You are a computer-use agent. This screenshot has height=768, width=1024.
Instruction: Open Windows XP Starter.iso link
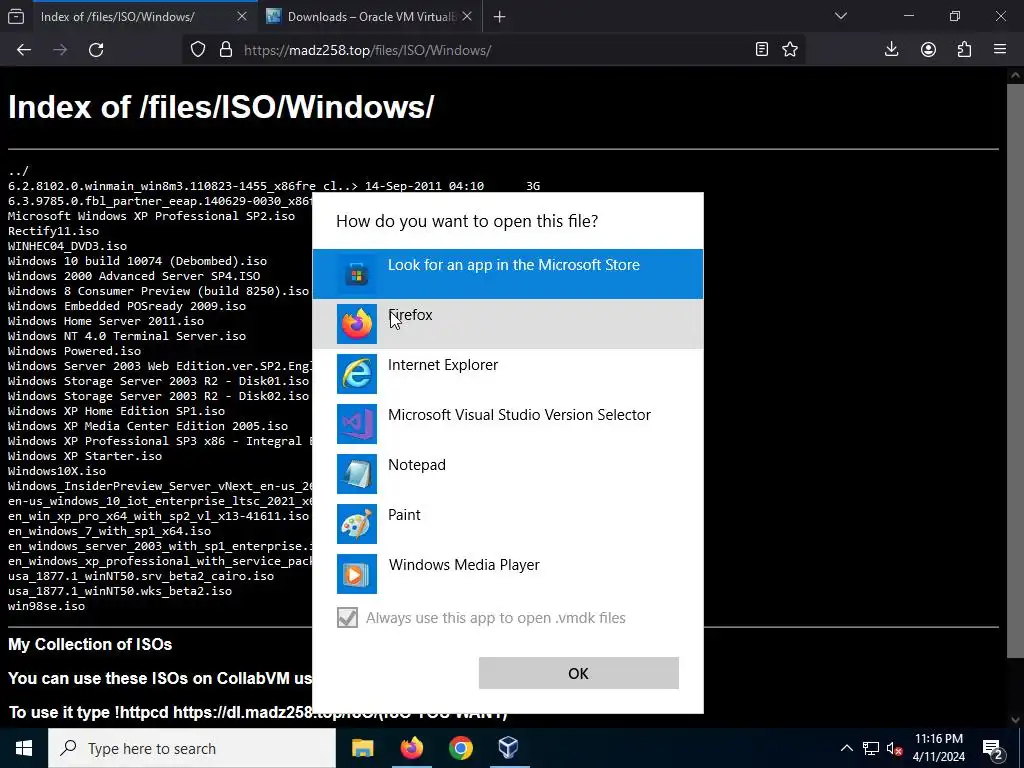click(85, 456)
